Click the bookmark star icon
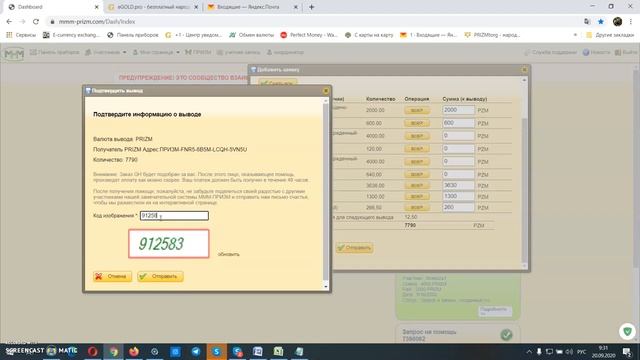This screenshot has width=640, height=360. click(x=601, y=22)
